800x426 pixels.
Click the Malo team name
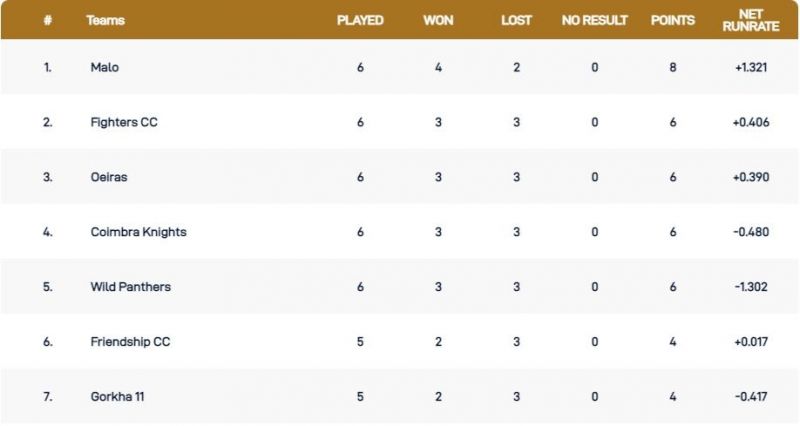click(x=102, y=68)
